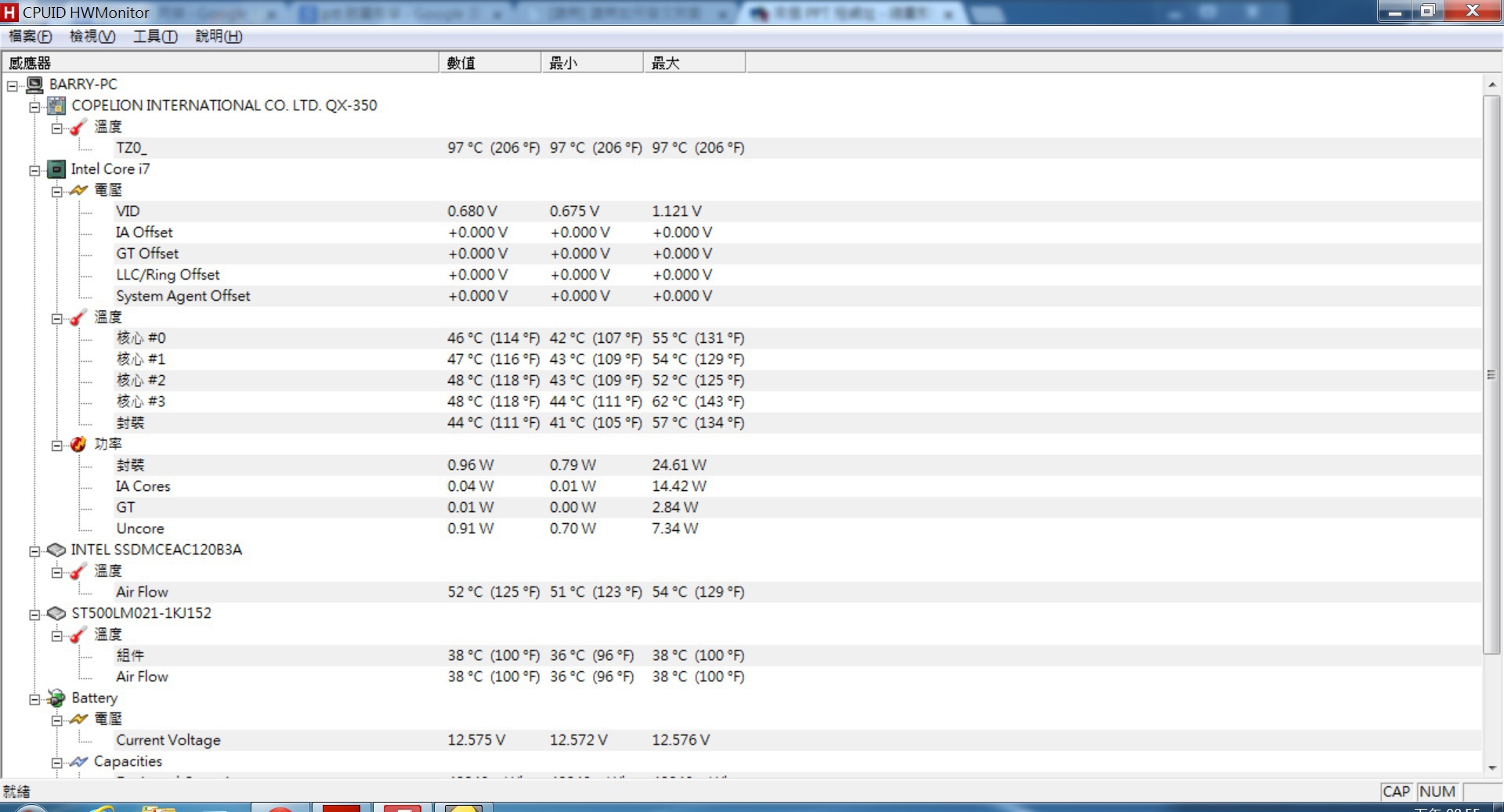Image resolution: width=1504 pixels, height=812 pixels.
Task: Collapse the 溫度 group under COPELION board
Action: 56,128
